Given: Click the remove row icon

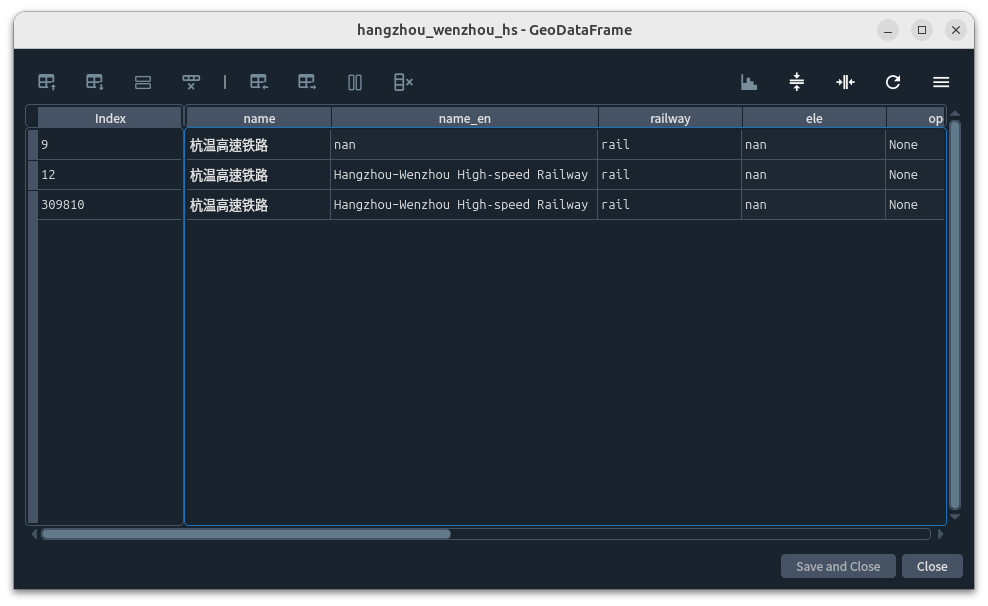Looking at the screenshot, I should click(191, 82).
